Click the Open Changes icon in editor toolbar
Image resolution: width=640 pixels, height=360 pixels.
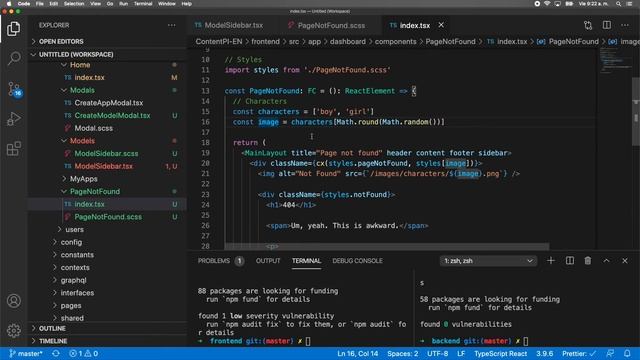pyautogui.click(x=588, y=25)
